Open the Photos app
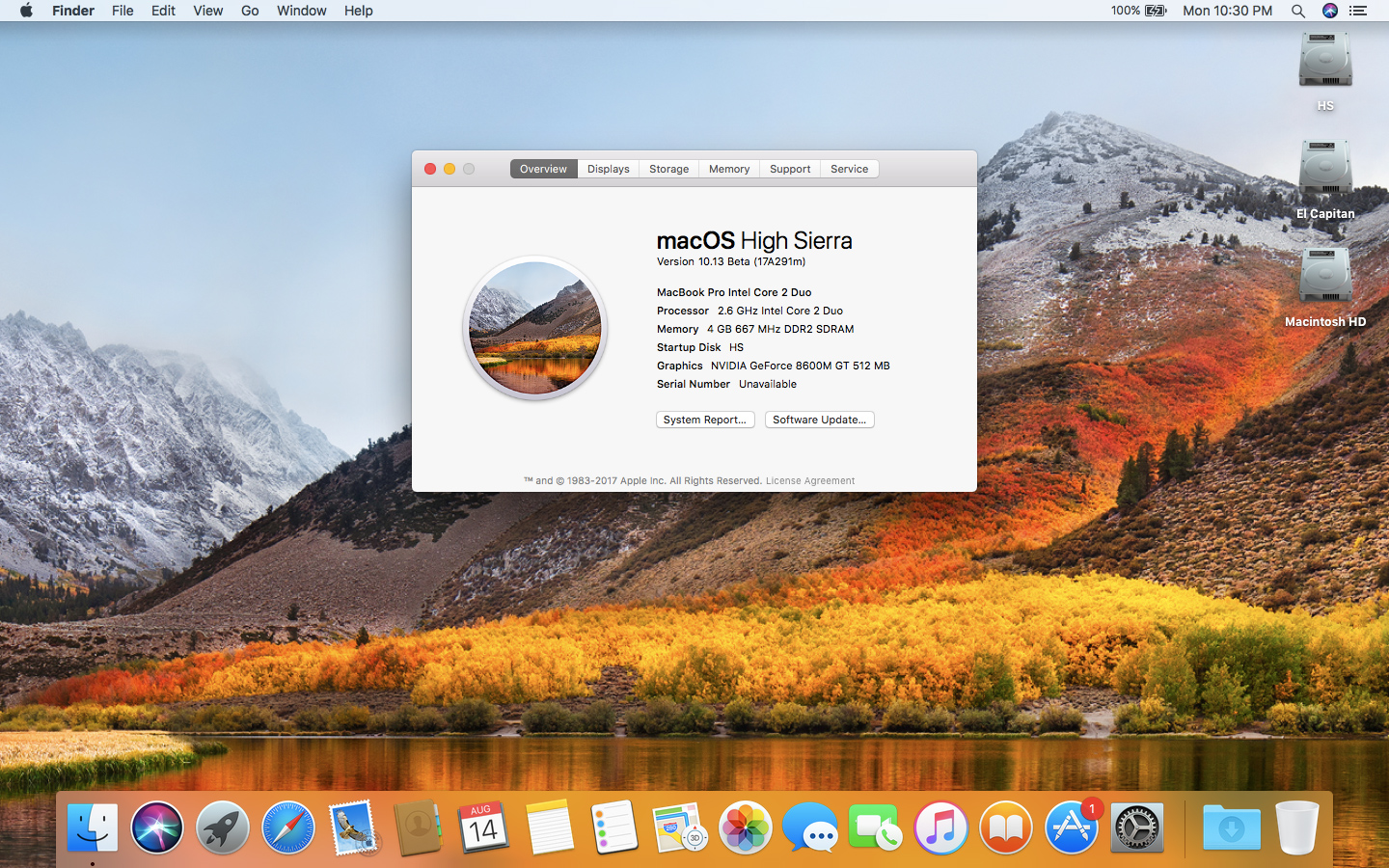Screen dimensions: 1389x868 (745, 827)
